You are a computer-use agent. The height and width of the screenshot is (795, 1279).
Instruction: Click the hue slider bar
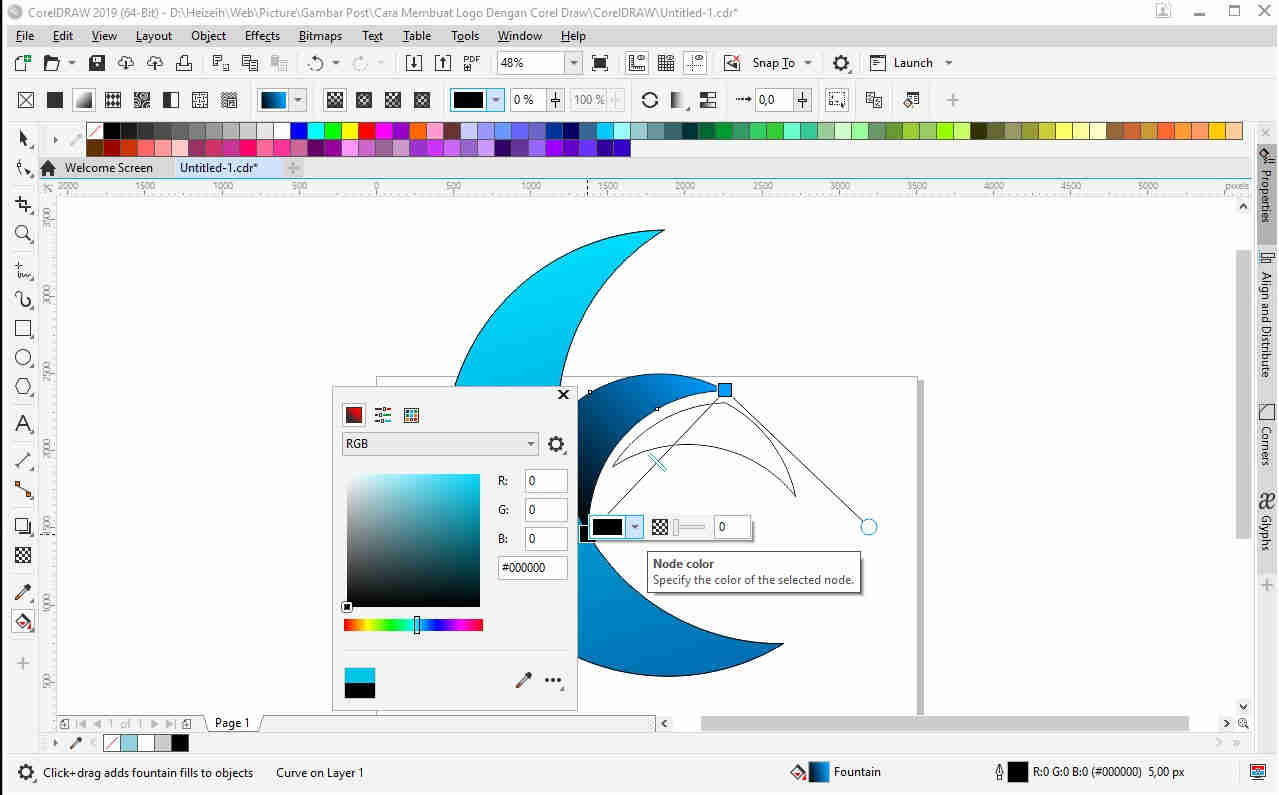coord(414,625)
